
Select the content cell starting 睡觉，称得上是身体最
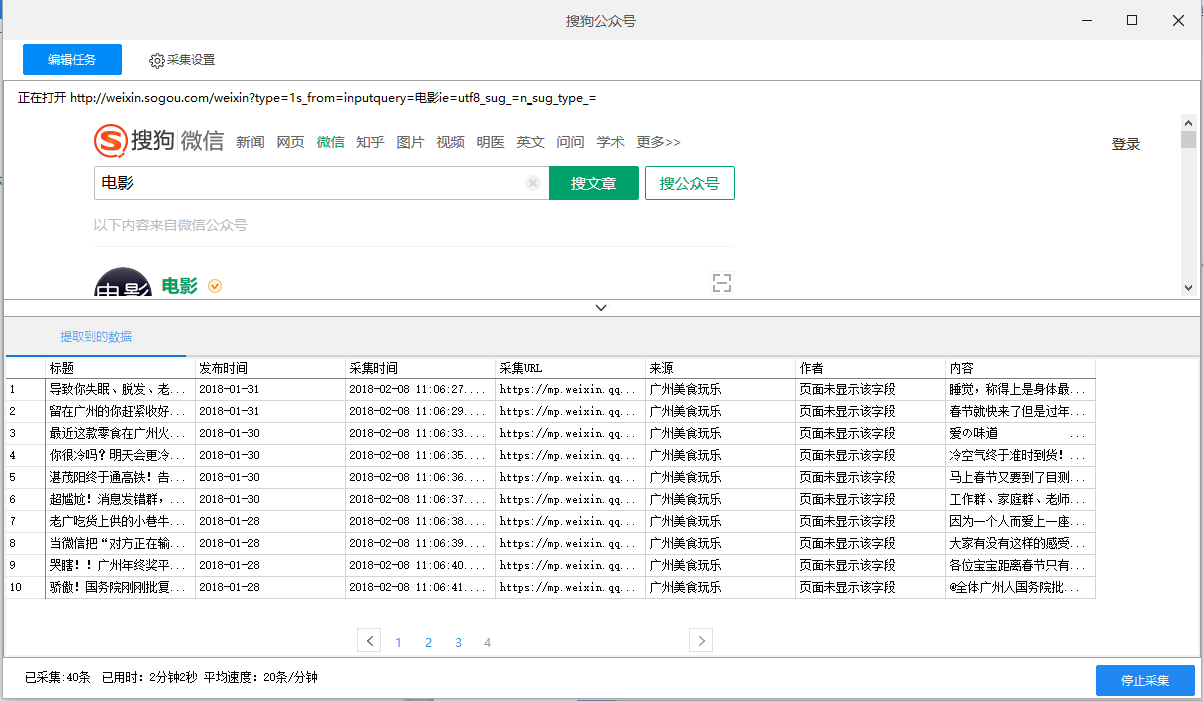tap(1020, 389)
